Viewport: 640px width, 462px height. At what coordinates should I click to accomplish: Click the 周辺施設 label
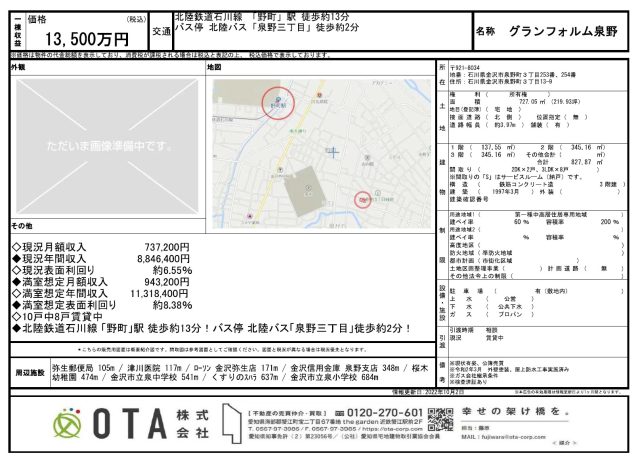click(x=30, y=373)
